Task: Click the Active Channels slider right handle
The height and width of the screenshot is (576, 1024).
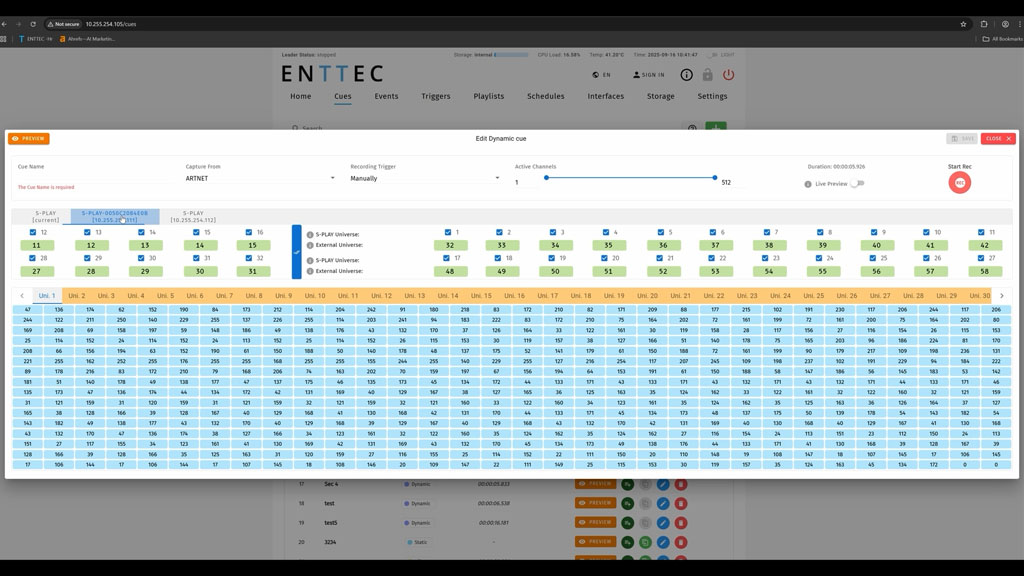Action: tap(715, 178)
